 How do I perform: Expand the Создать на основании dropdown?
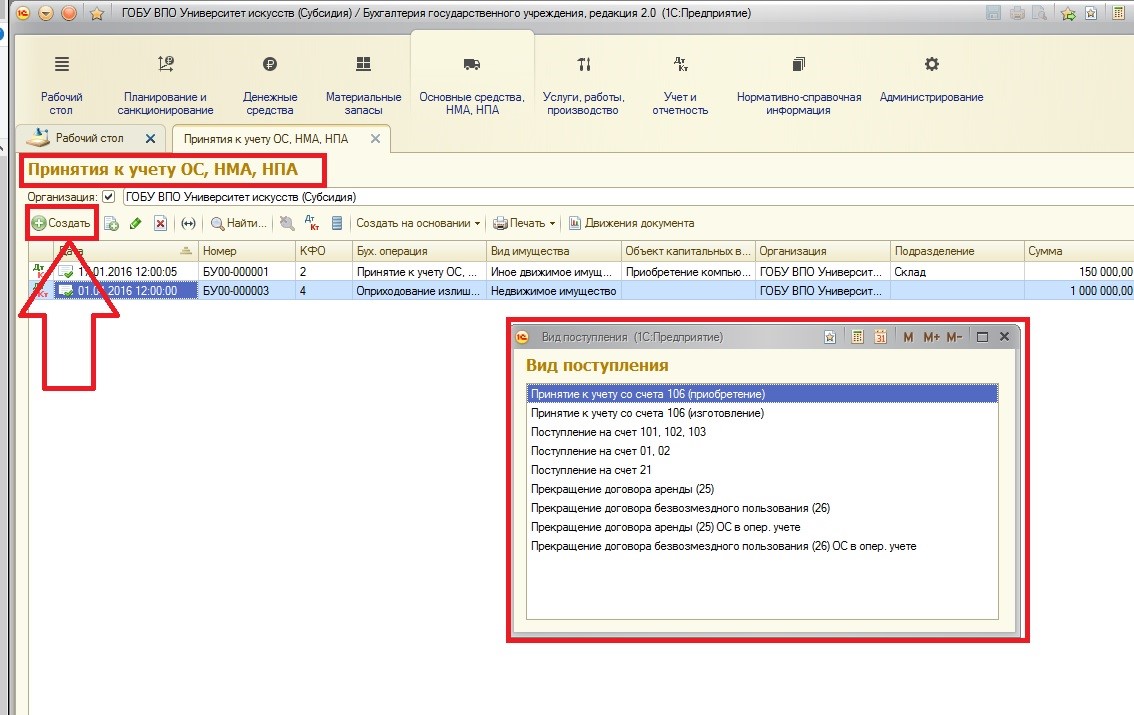(x=419, y=224)
